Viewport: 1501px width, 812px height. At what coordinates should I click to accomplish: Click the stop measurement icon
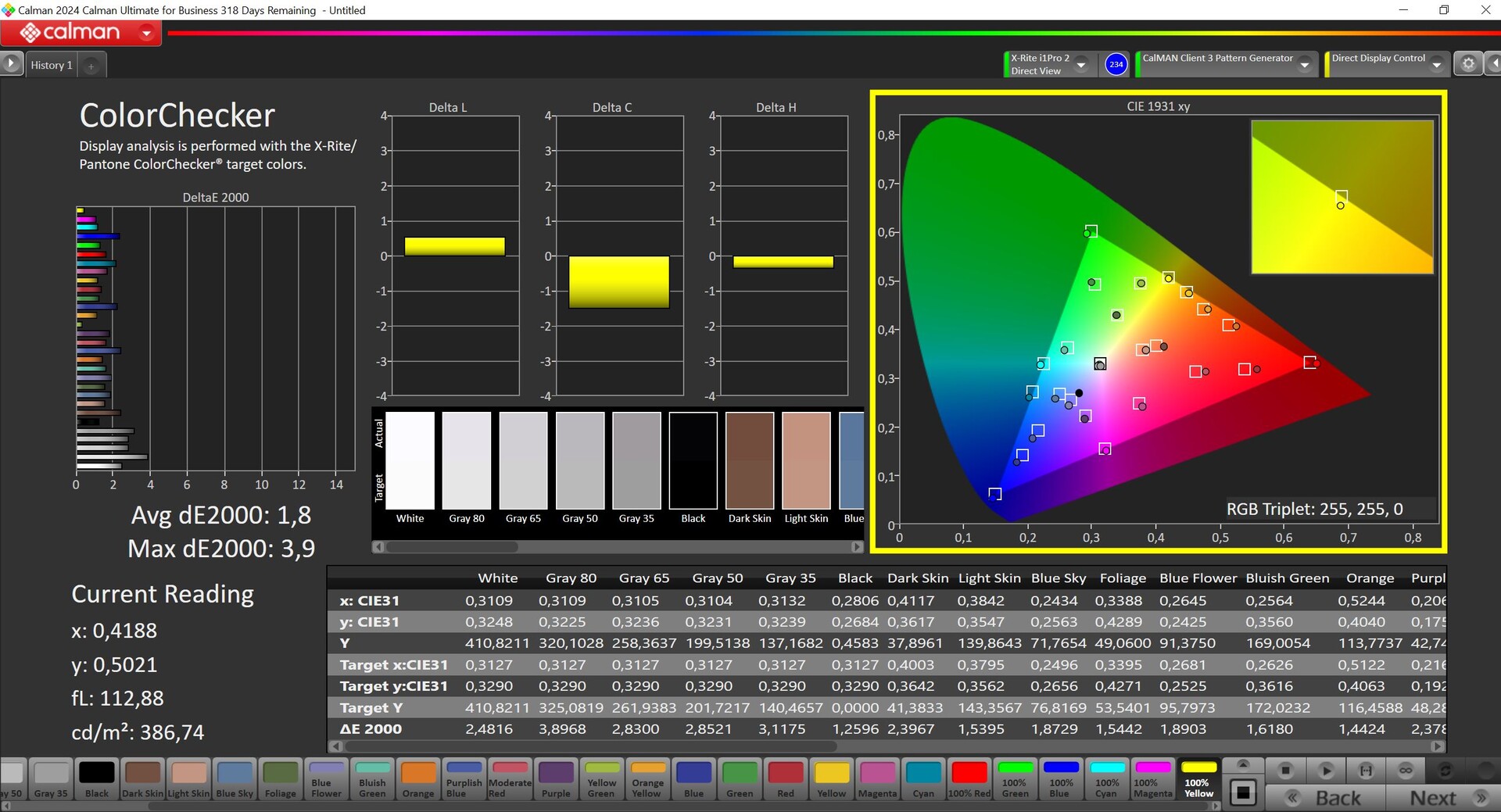pos(1285,771)
